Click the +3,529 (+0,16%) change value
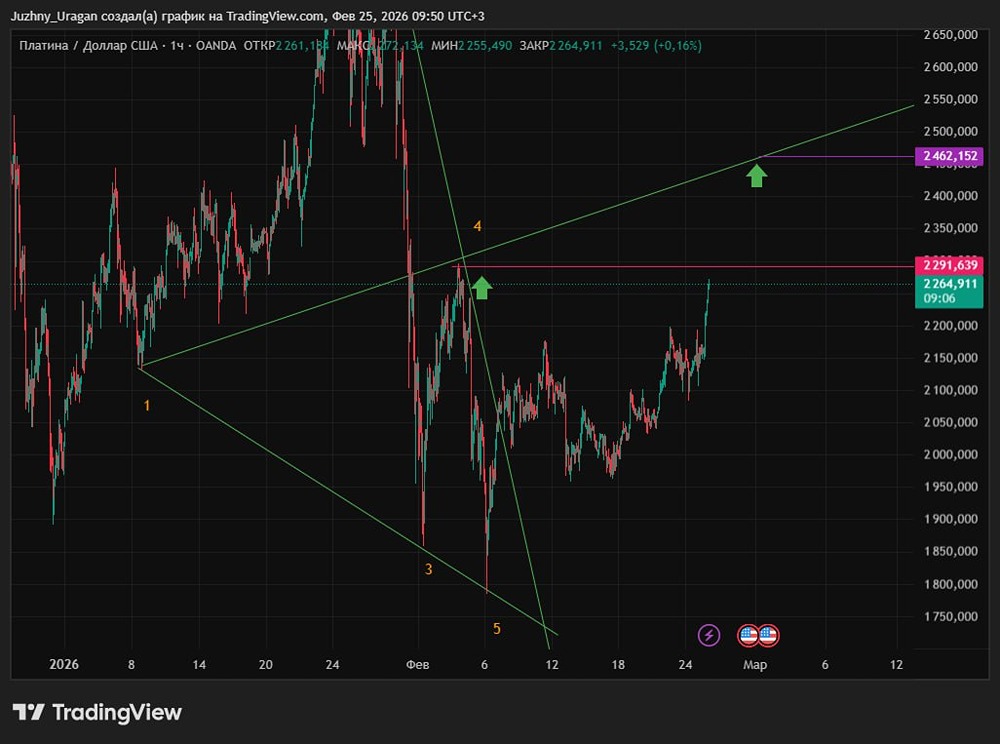Viewport: 1000px width, 744px height. [x=656, y=46]
